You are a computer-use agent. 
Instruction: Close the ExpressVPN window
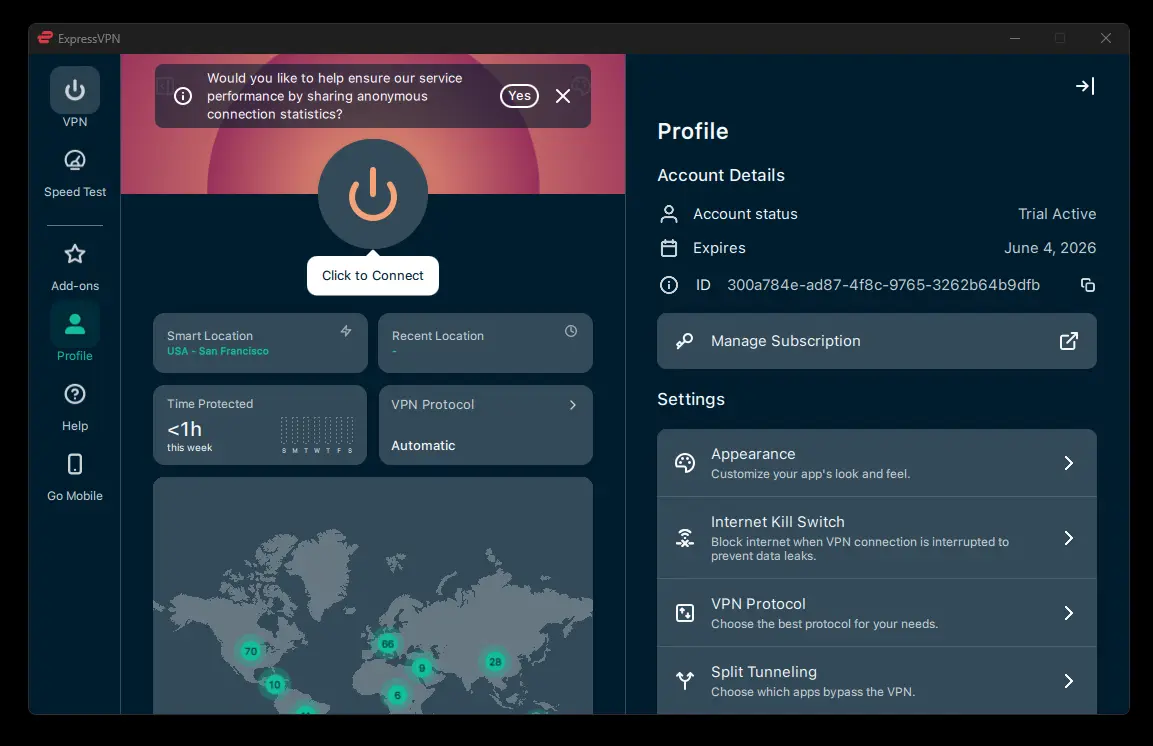(x=1105, y=38)
